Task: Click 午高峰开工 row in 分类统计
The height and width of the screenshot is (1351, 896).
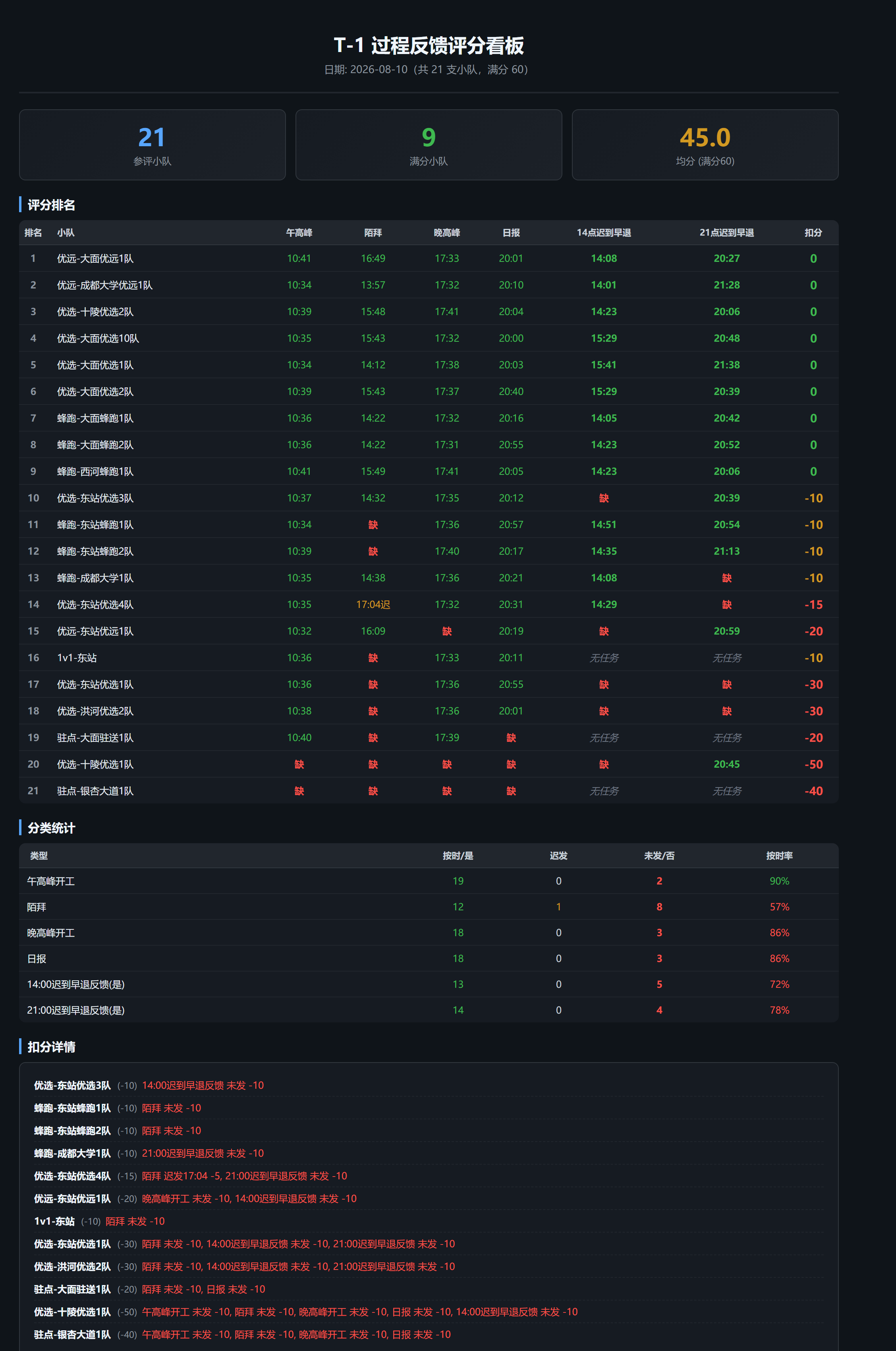Action: point(429,881)
